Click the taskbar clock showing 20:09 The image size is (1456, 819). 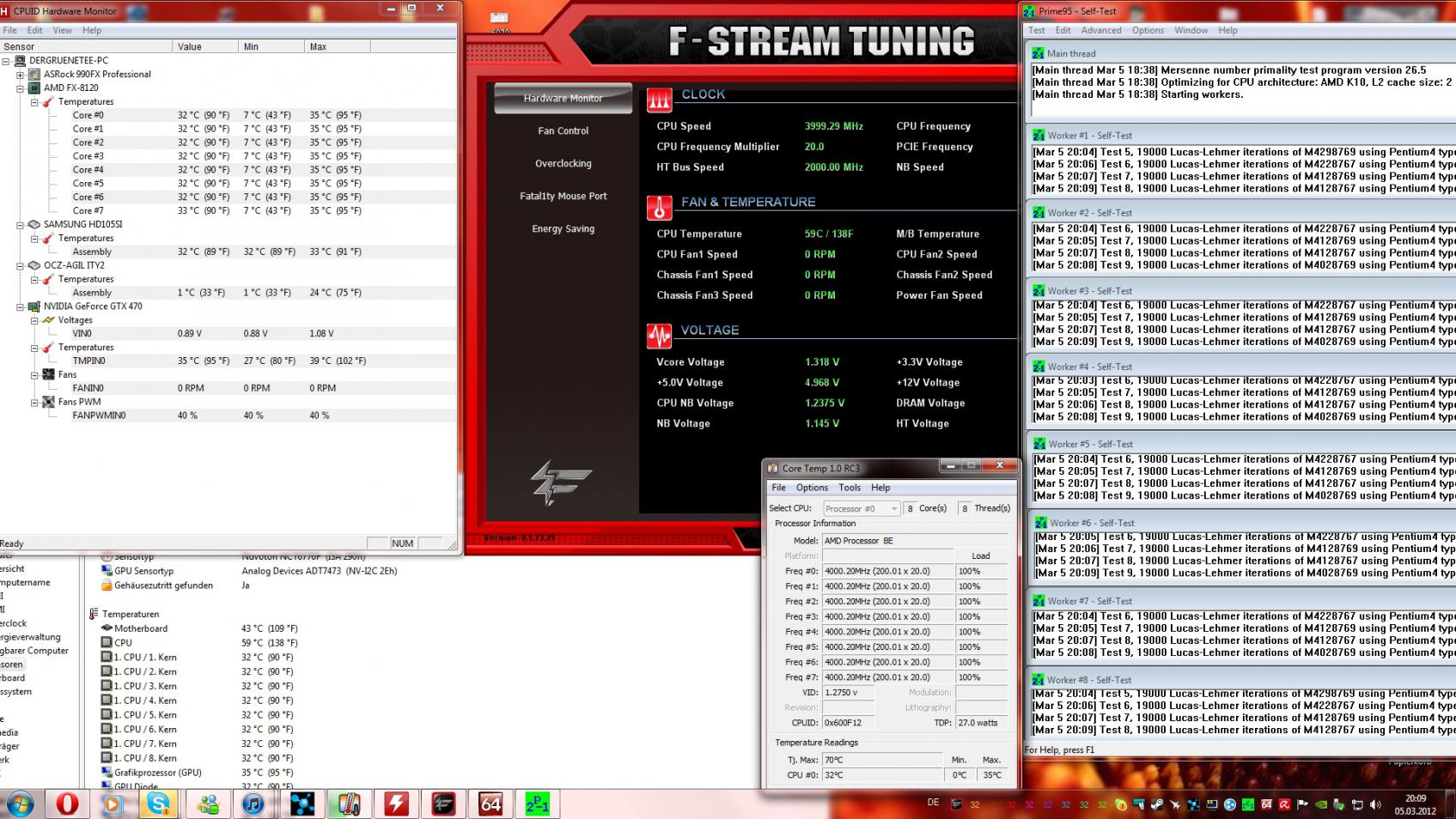tap(1416, 804)
